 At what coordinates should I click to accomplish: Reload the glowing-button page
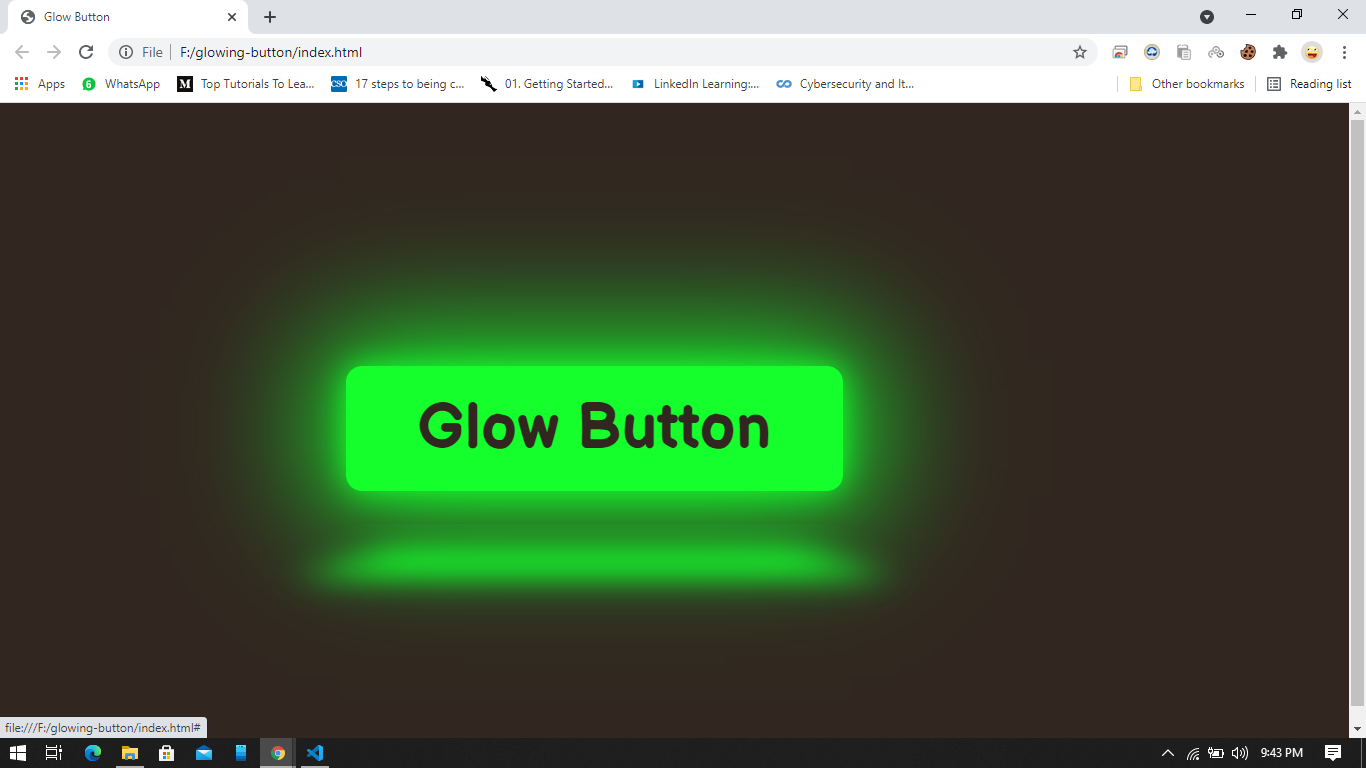click(x=86, y=52)
